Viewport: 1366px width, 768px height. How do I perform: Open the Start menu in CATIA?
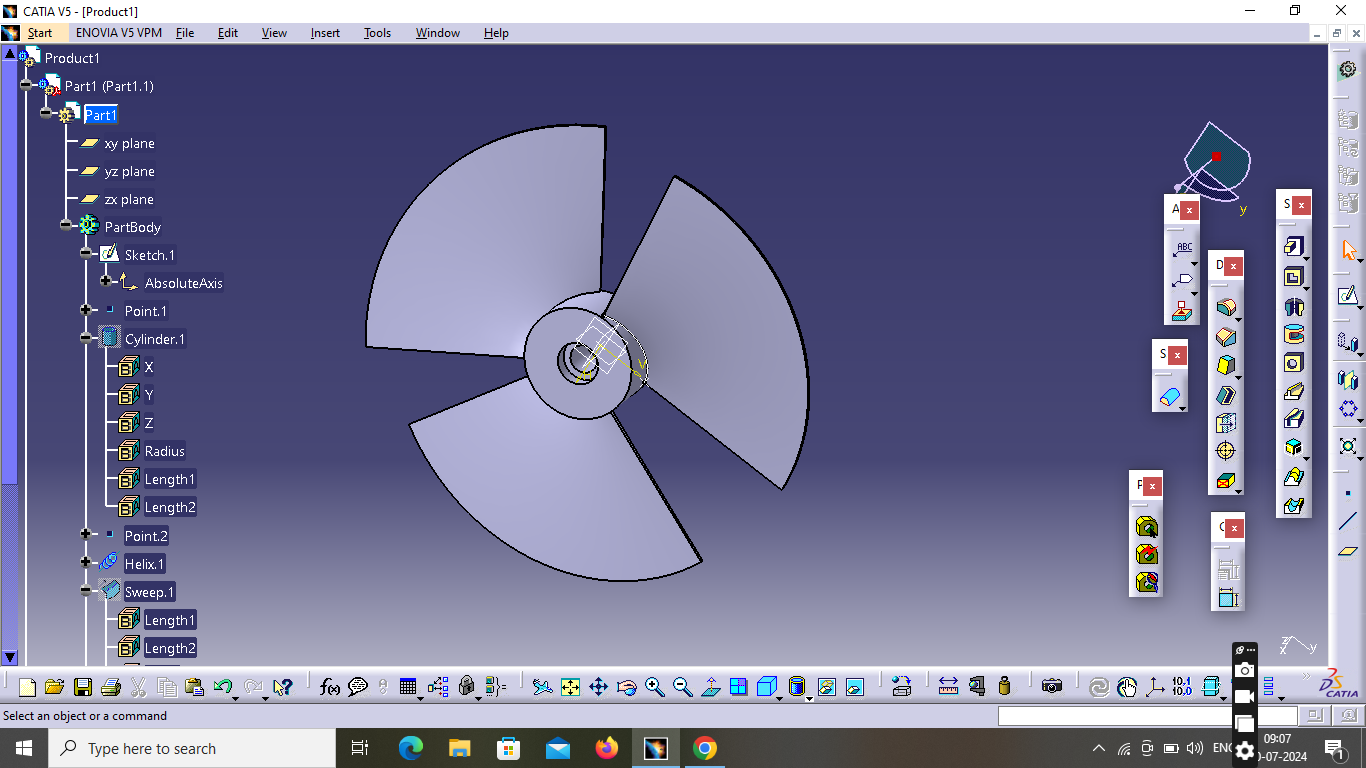(40, 33)
